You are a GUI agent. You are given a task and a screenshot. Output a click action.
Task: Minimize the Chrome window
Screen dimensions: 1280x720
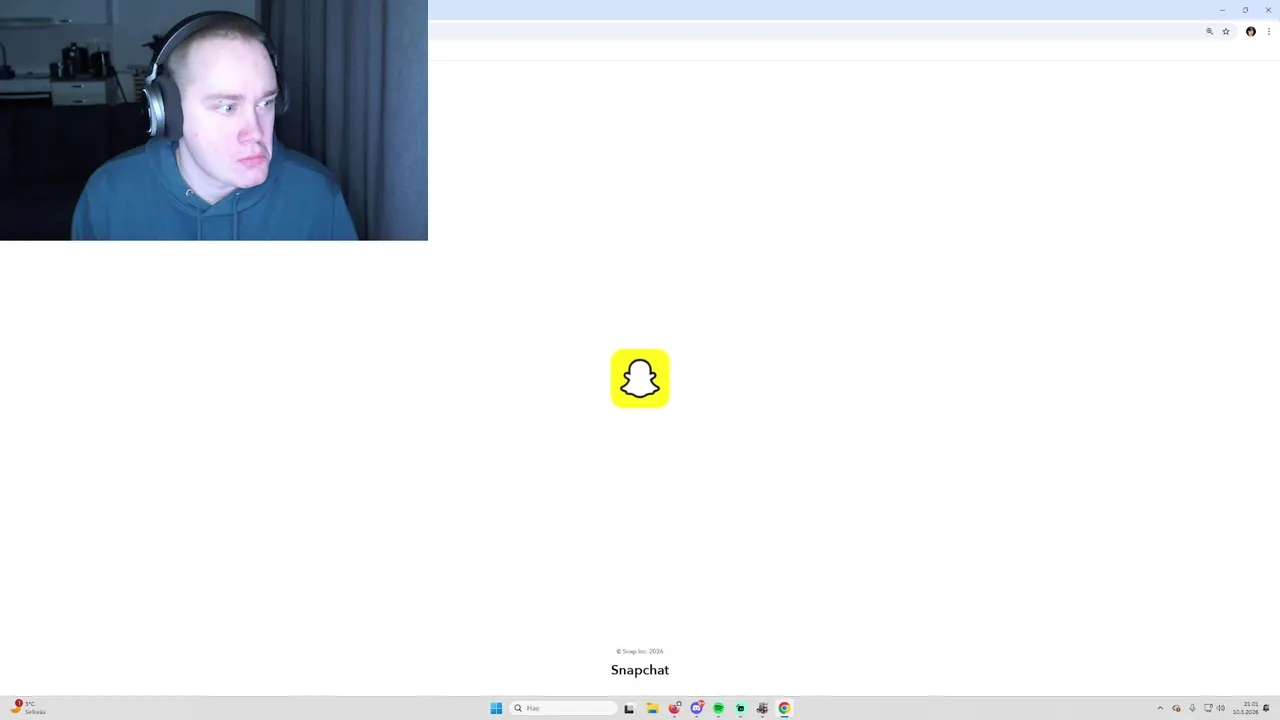1222,10
